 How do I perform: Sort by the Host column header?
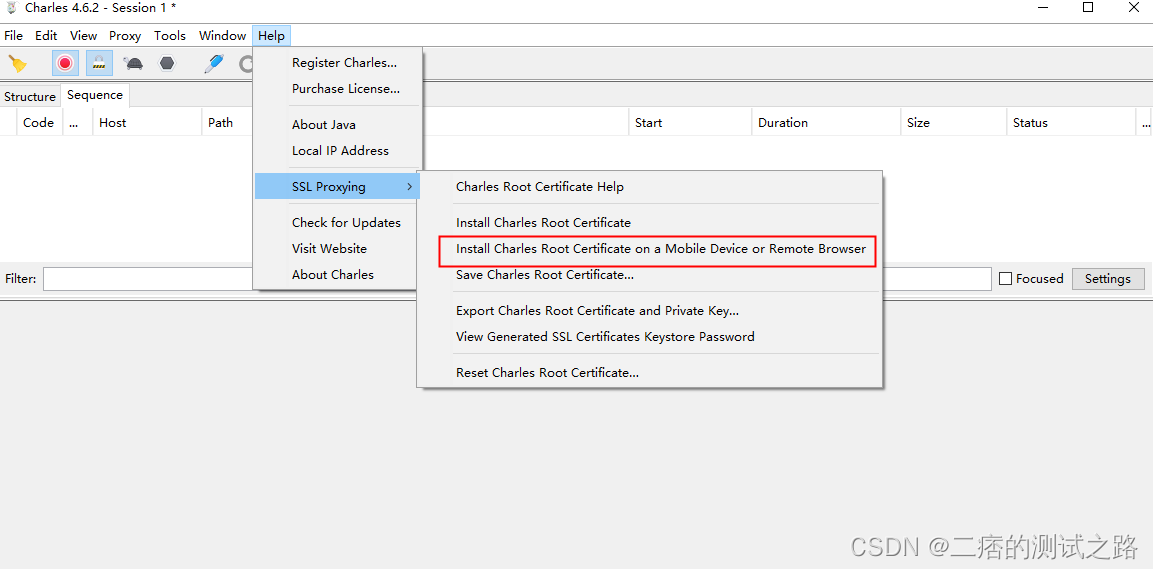click(x=147, y=123)
